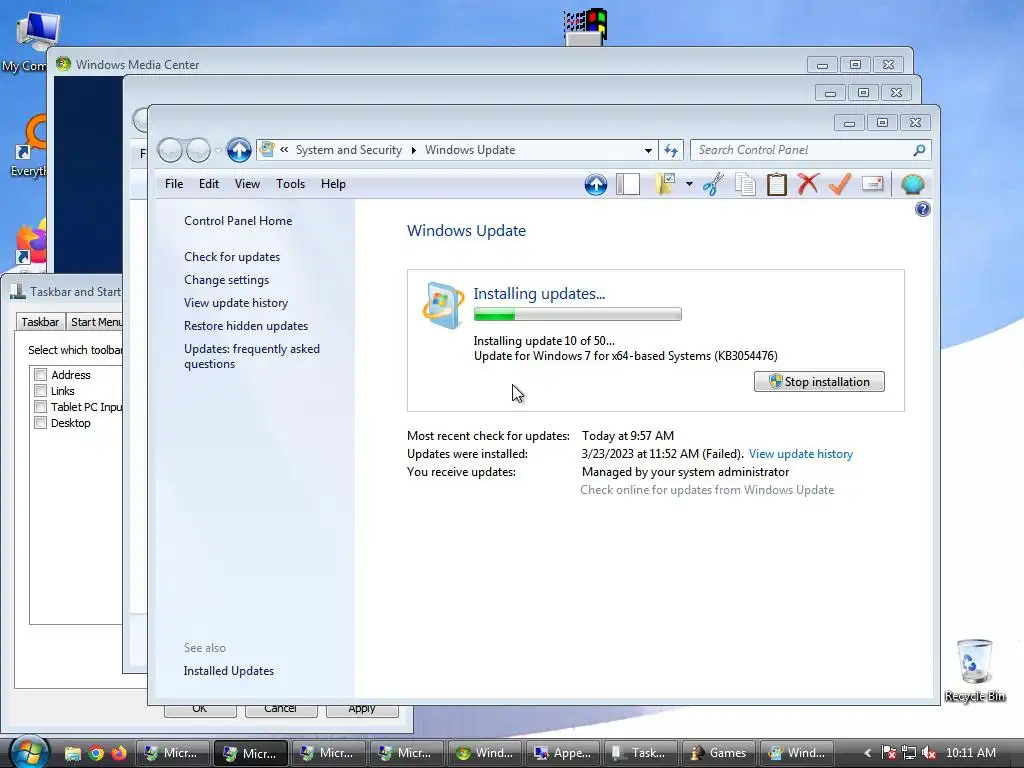The width and height of the screenshot is (1024, 768).
Task: Click the blue help question mark icon
Action: pos(922,209)
